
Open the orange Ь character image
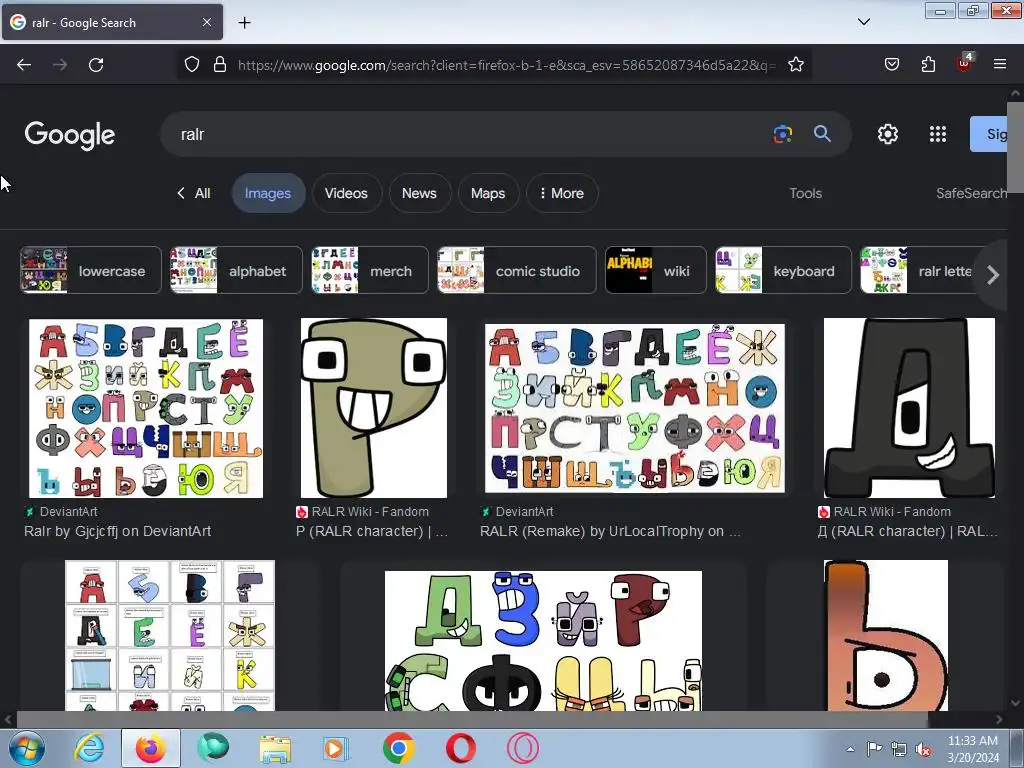click(x=886, y=635)
